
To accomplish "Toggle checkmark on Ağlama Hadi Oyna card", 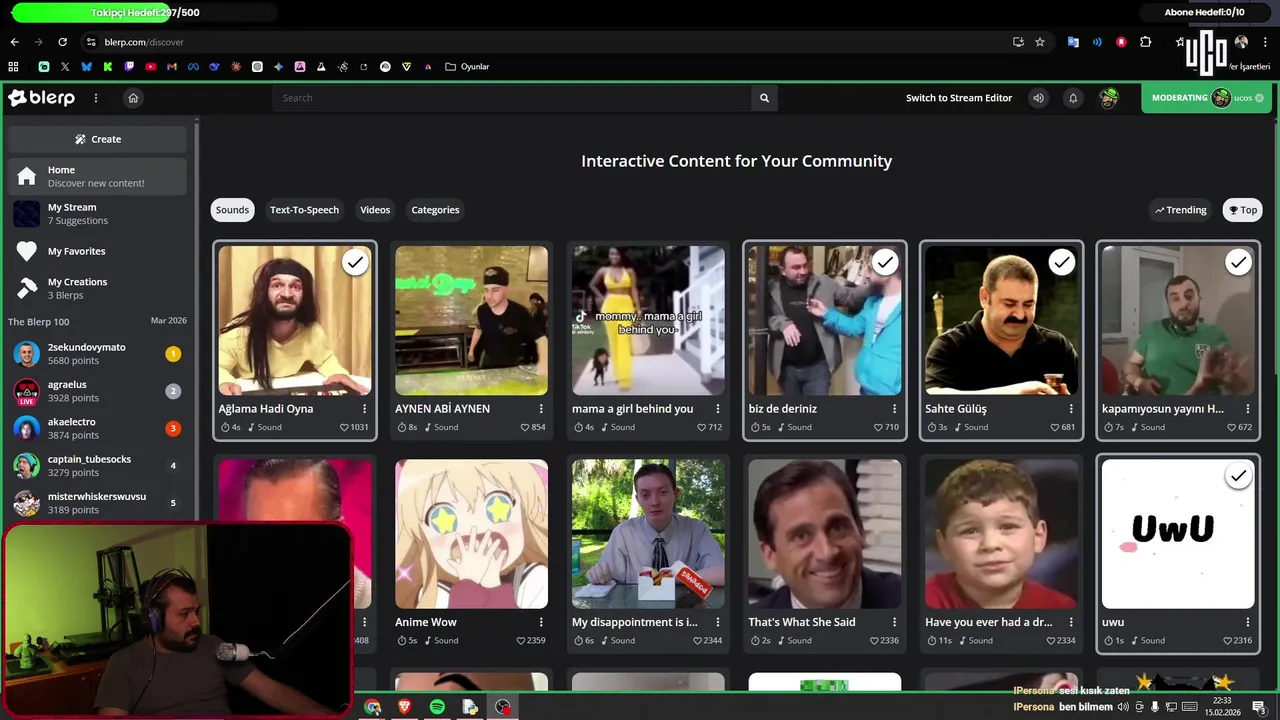I will 355,262.
